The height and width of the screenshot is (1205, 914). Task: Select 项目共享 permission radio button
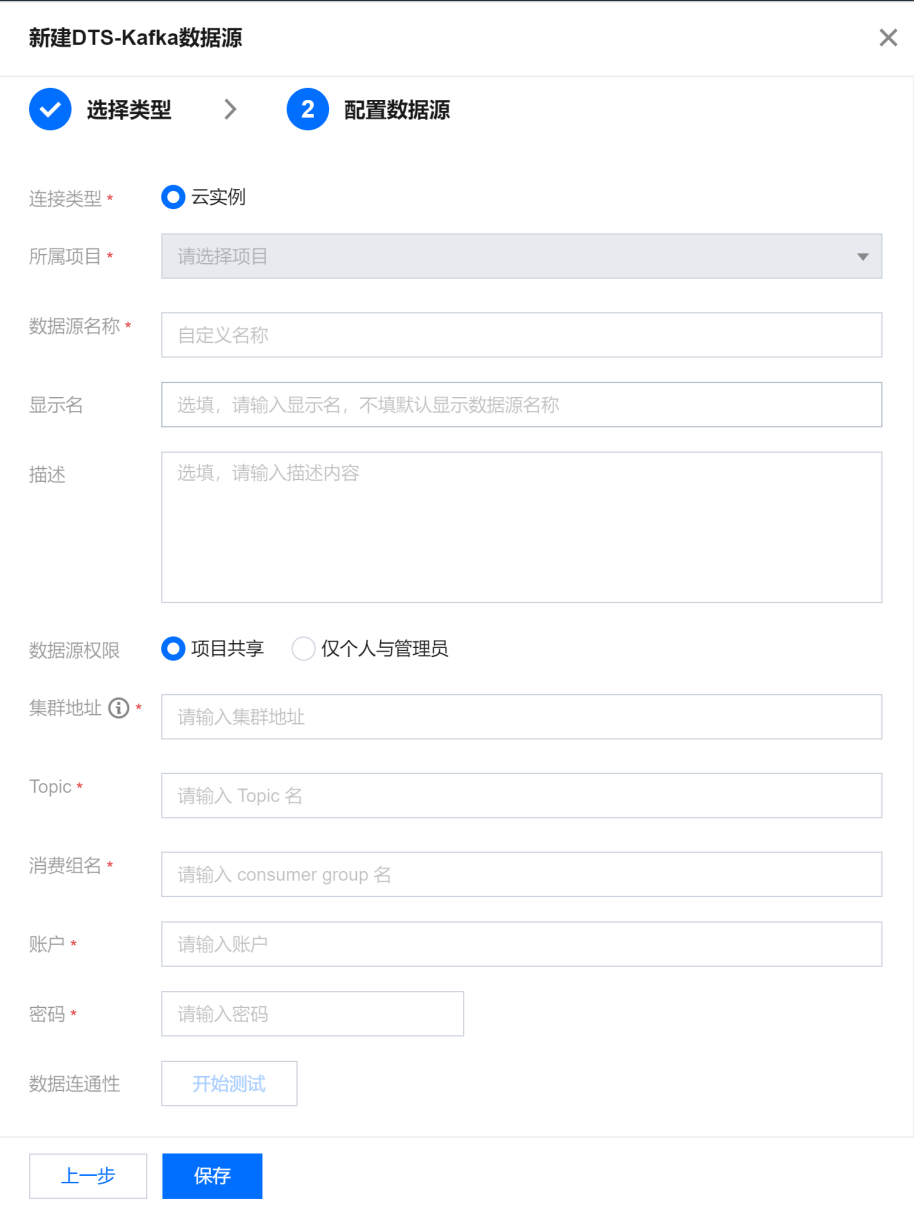(174, 649)
